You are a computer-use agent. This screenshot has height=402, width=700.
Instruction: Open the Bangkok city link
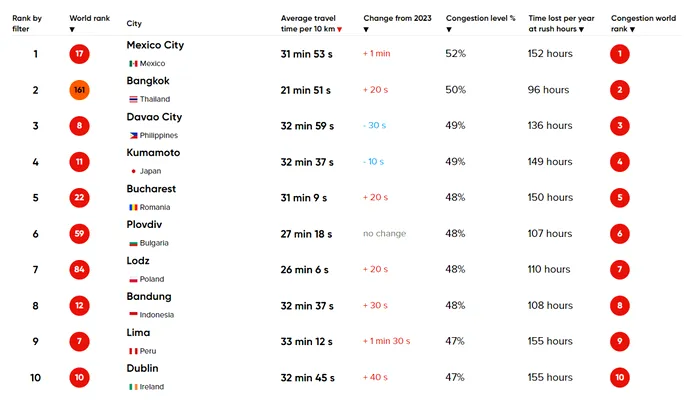tap(148, 81)
